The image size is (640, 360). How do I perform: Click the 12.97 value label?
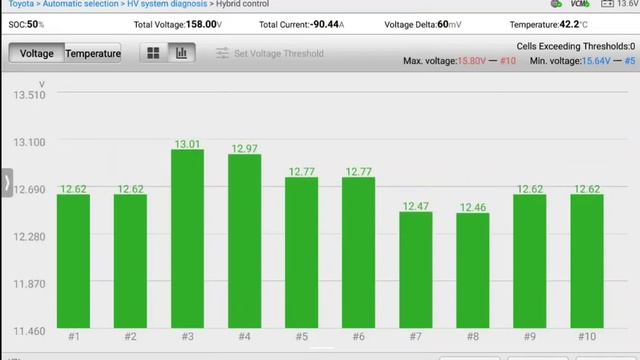[x=244, y=149]
